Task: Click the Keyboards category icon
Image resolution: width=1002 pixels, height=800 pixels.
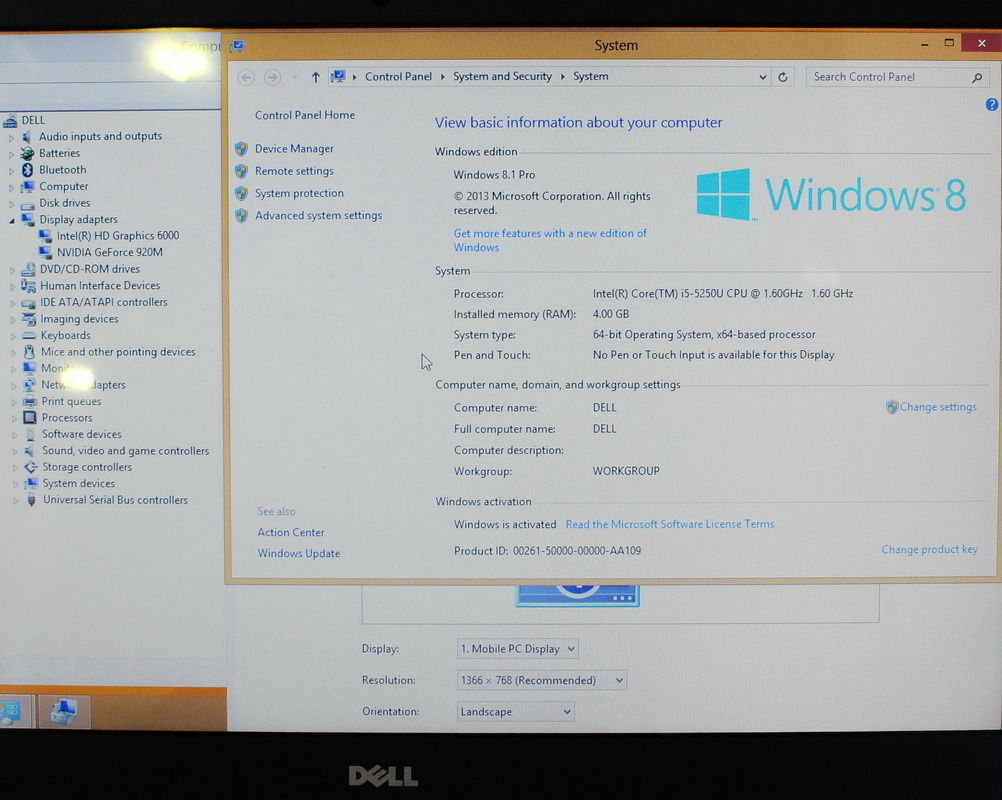Action: point(29,335)
